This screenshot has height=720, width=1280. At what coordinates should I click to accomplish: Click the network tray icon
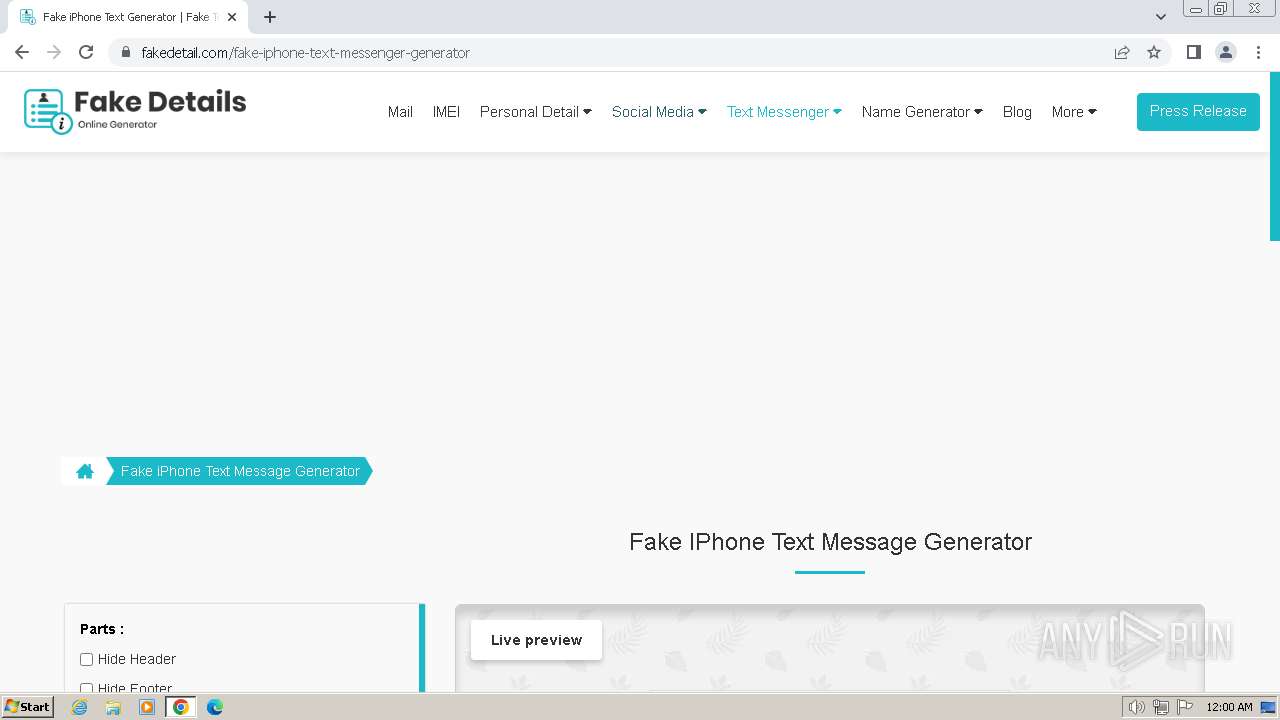pyautogui.click(x=1161, y=707)
